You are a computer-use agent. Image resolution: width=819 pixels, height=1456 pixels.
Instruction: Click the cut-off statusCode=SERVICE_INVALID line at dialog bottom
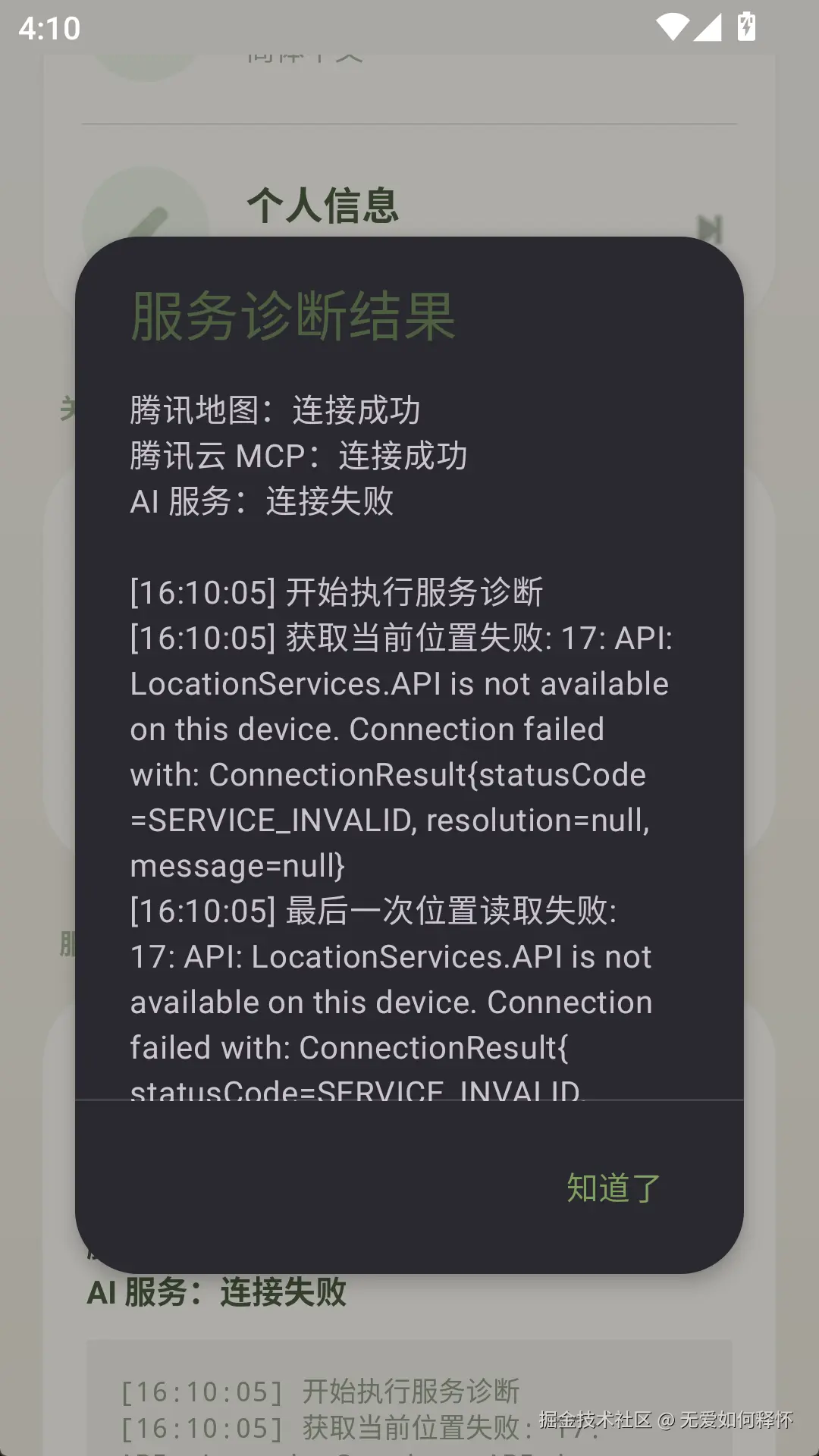click(358, 1089)
